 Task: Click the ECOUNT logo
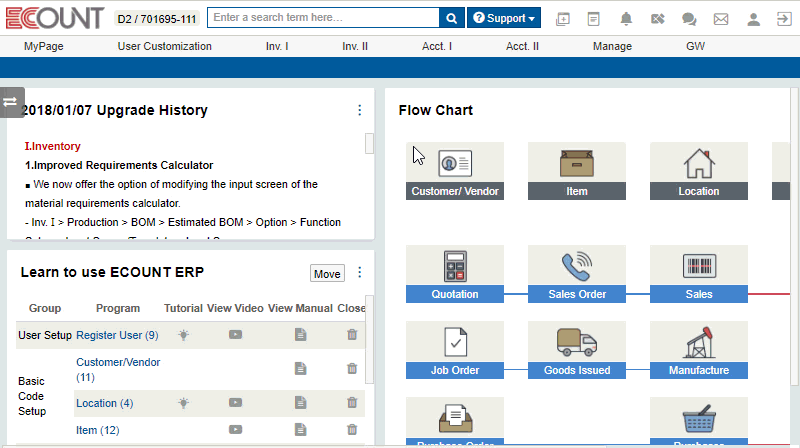pos(55,18)
